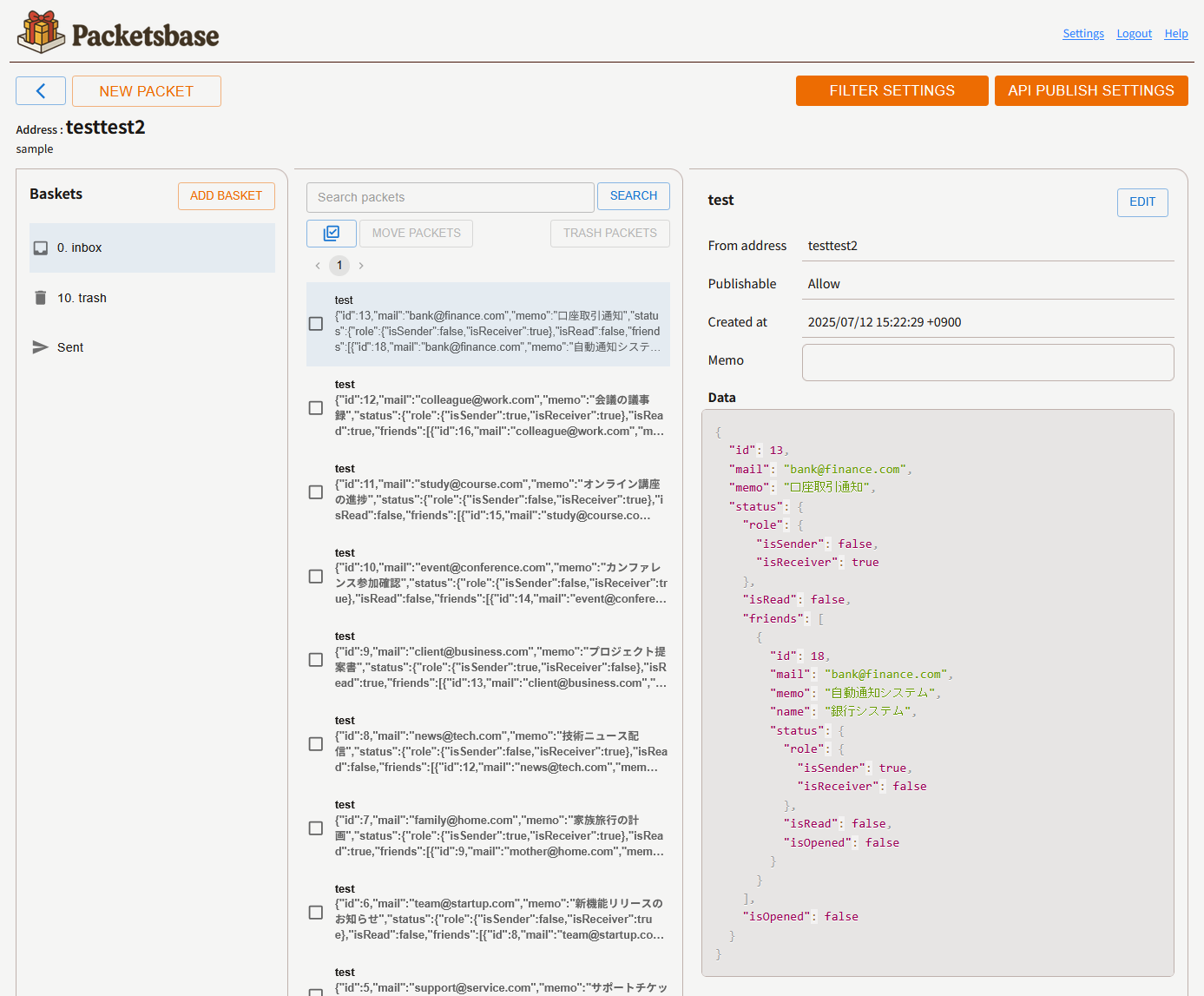Open the 10. trash basket
This screenshot has height=996, width=1204.
(152, 298)
